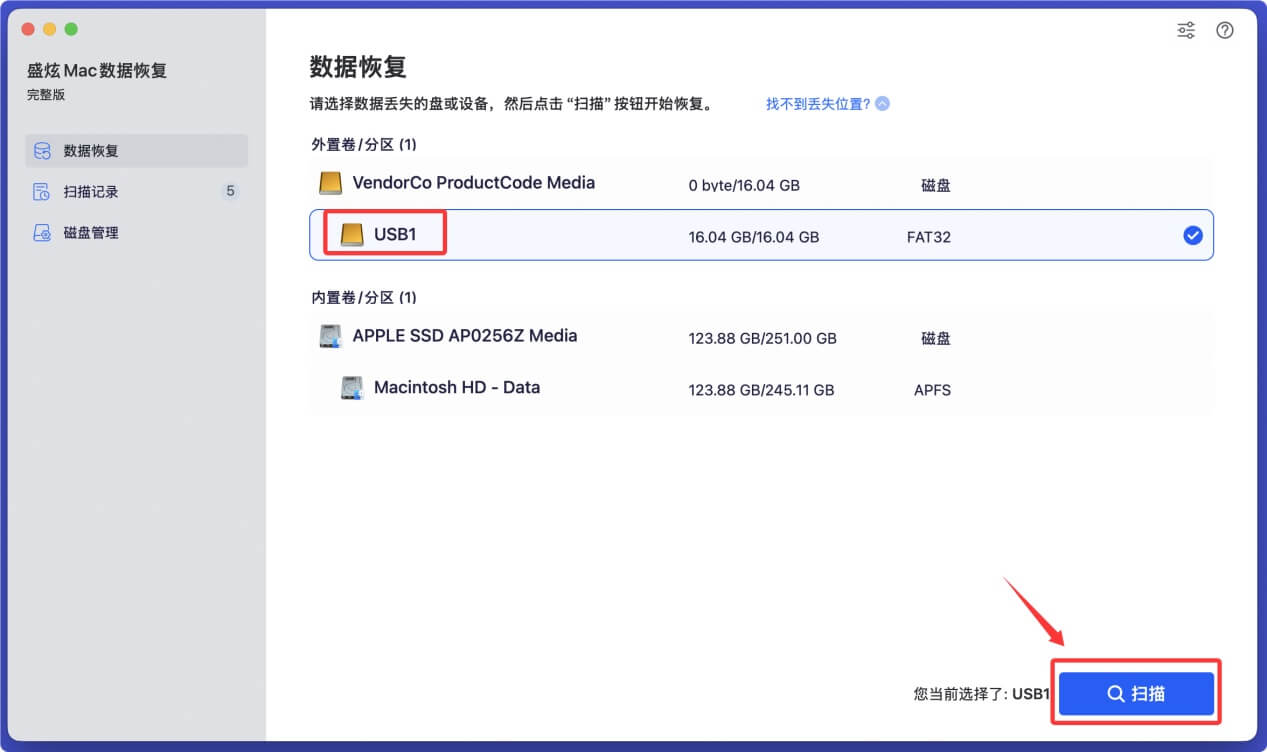
Task: Click the APPLE SSD drive icon
Action: (330, 336)
